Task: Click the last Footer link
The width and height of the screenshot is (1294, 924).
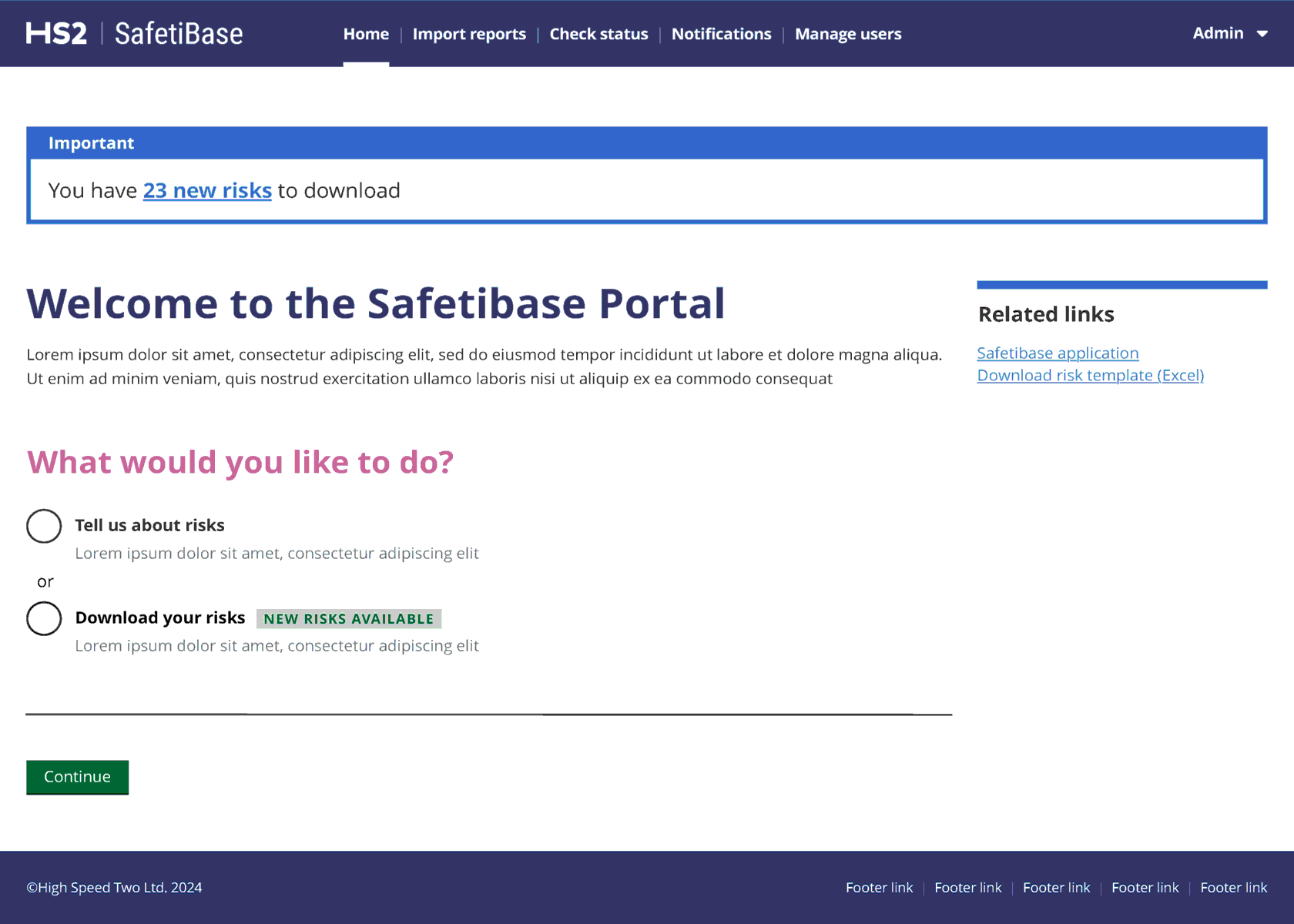Action: 1233,888
